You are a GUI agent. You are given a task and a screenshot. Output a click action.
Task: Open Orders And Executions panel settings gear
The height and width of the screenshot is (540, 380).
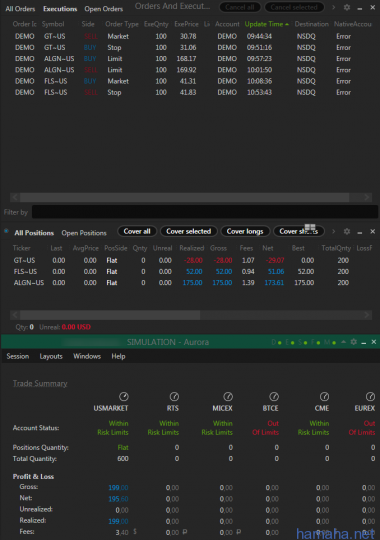(x=347, y=7)
